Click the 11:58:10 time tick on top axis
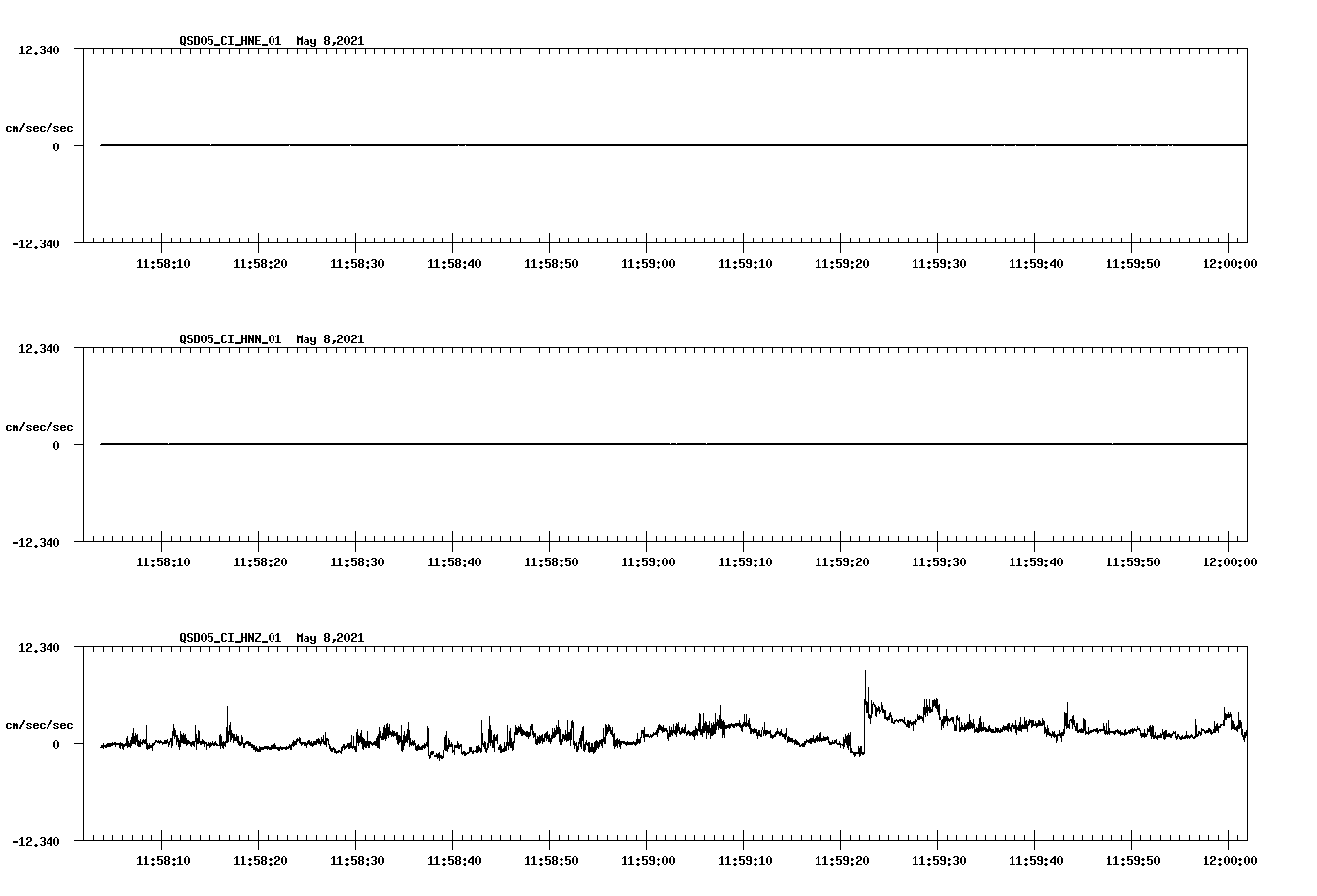 point(161,262)
